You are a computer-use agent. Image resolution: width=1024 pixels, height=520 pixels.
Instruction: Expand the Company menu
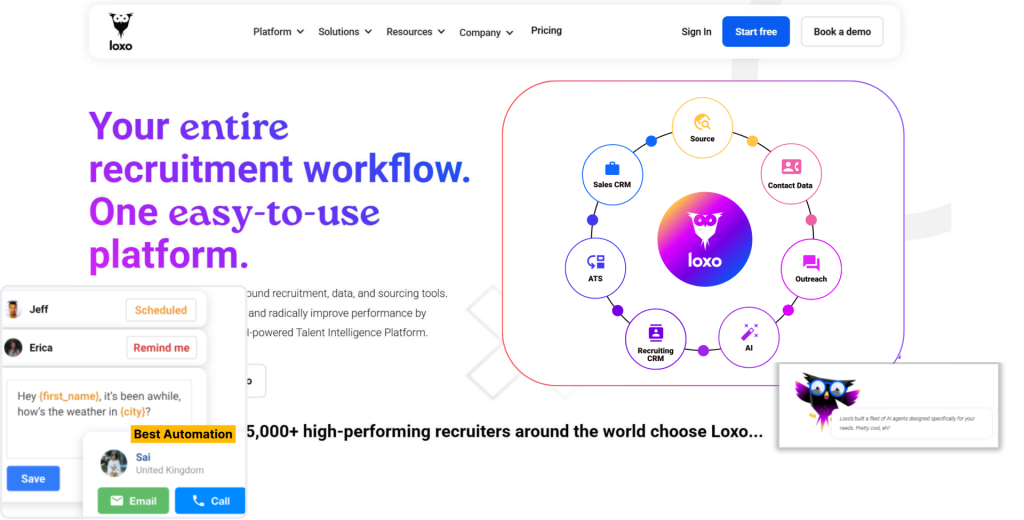pos(486,32)
